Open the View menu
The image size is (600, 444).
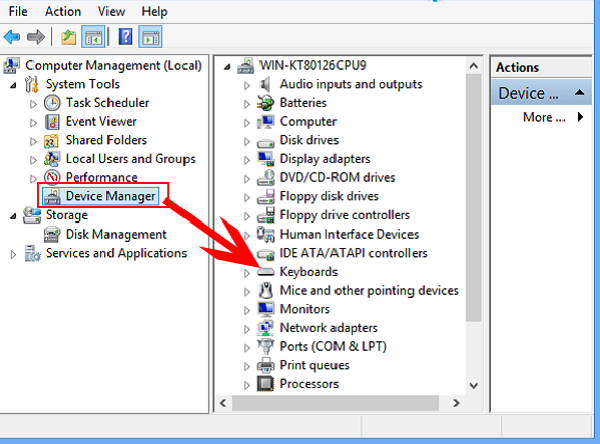click(112, 11)
